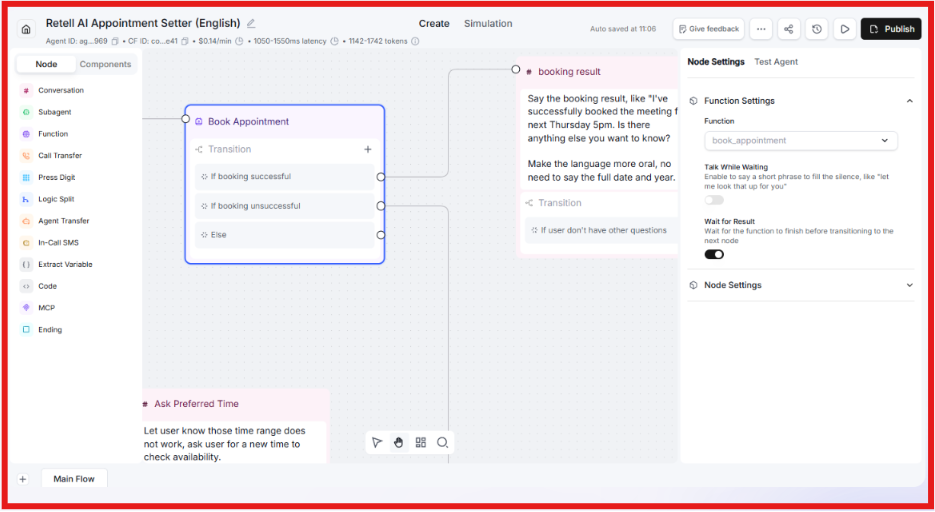Screen dimensions: 935x512
Task: Open the Main Flow tab
Action: [74, 479]
